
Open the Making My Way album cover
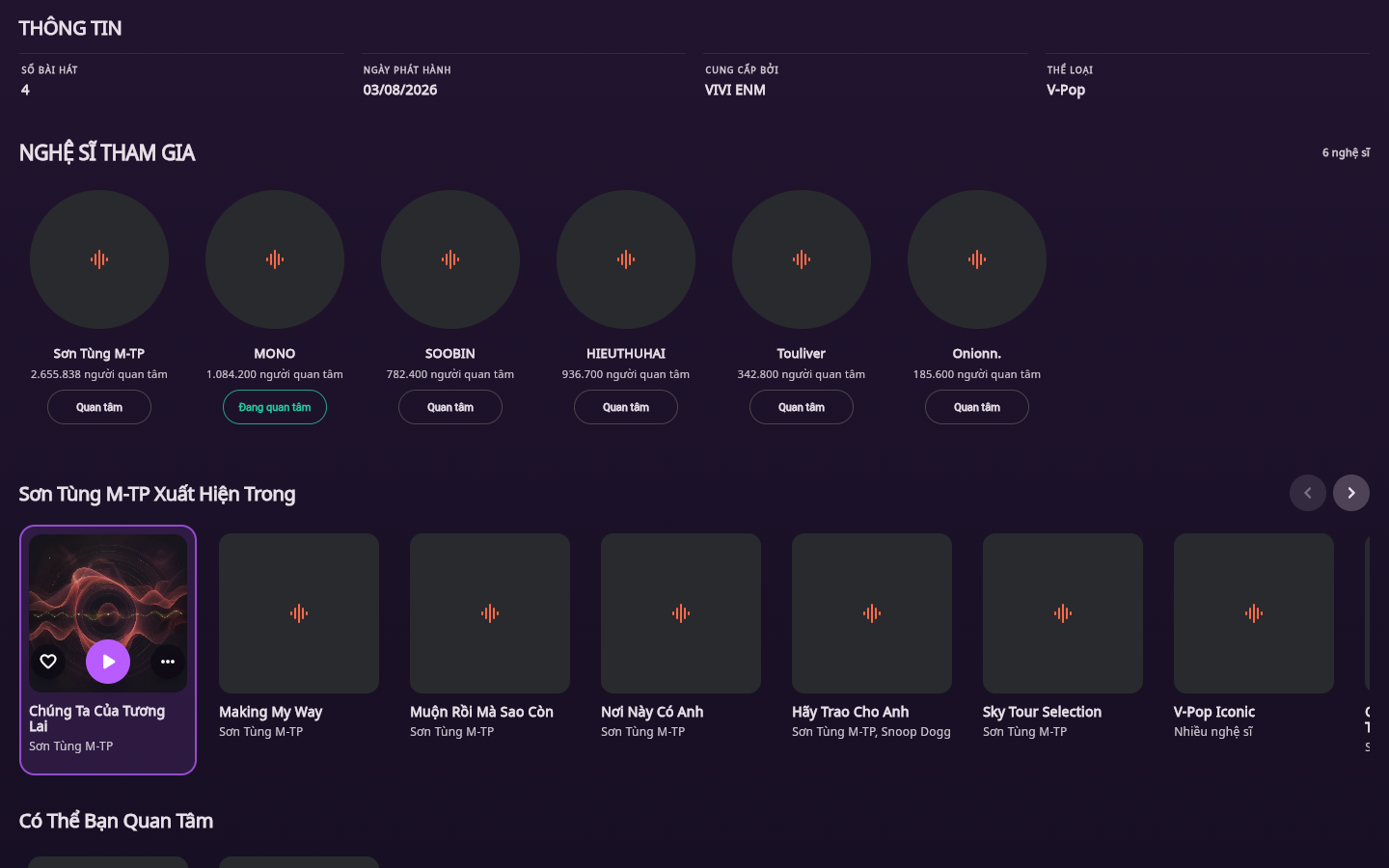299,613
